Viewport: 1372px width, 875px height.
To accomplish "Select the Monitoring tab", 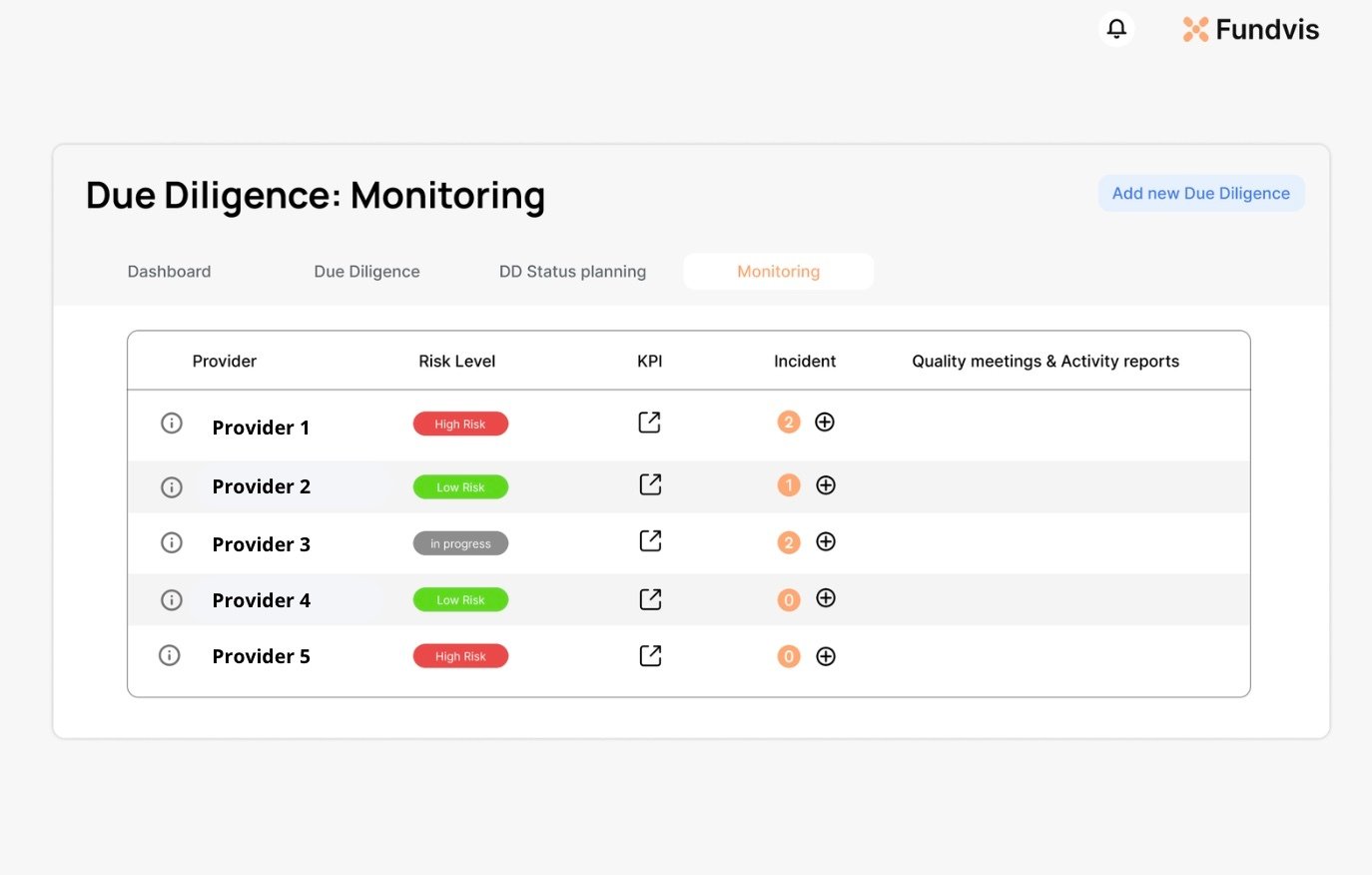I will [x=778, y=272].
